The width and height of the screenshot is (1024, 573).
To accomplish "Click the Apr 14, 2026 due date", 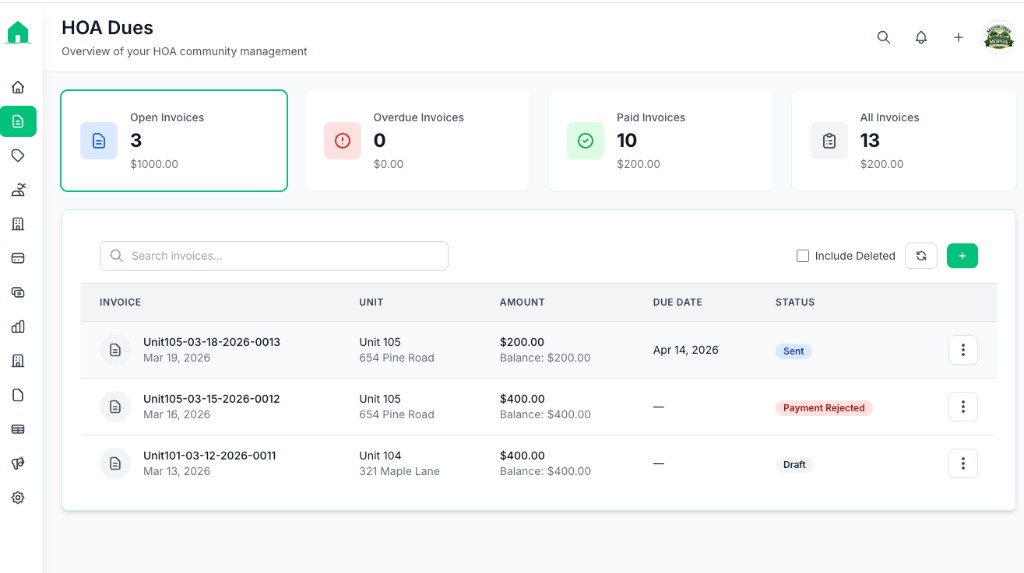I will [x=686, y=350].
